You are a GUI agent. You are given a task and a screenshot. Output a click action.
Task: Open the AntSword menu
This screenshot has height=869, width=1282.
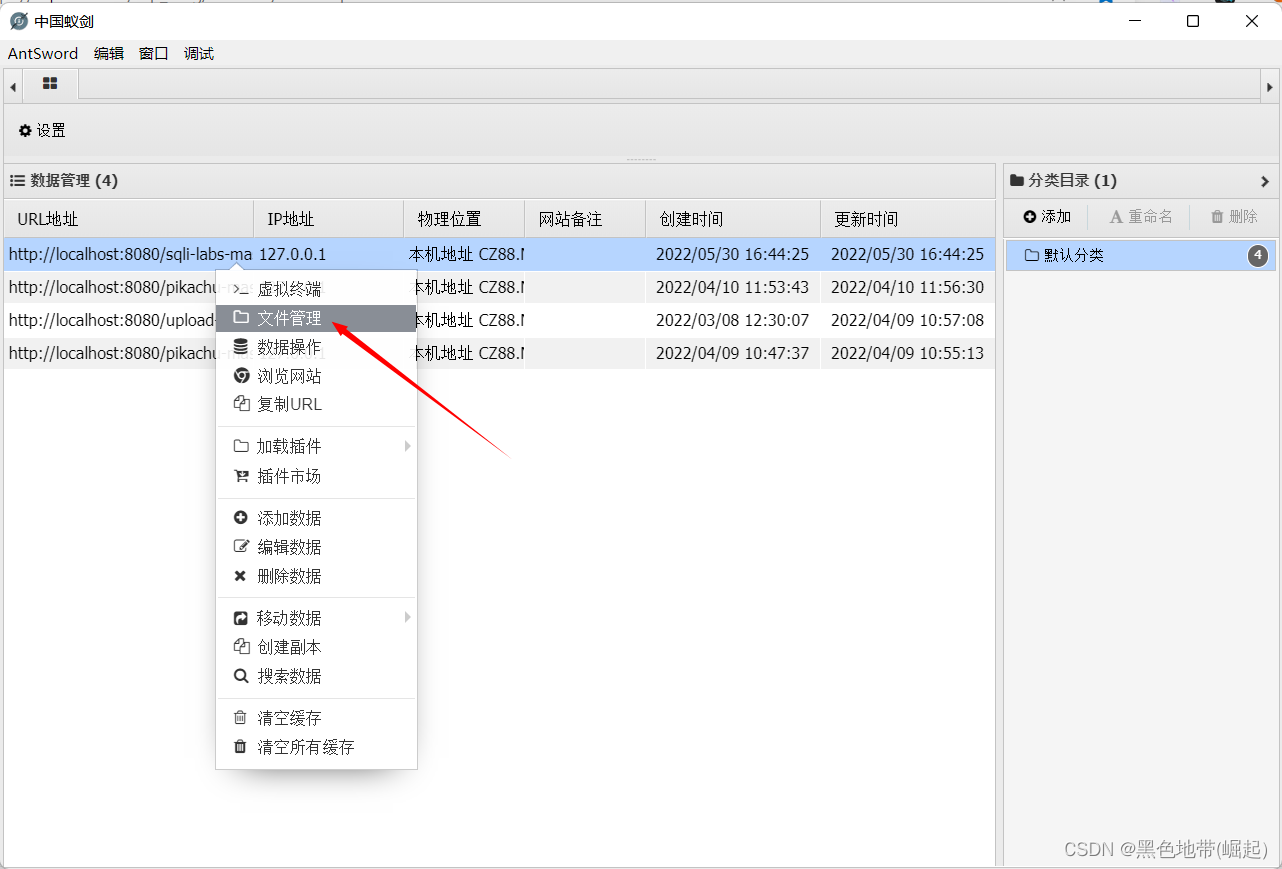(x=42, y=53)
